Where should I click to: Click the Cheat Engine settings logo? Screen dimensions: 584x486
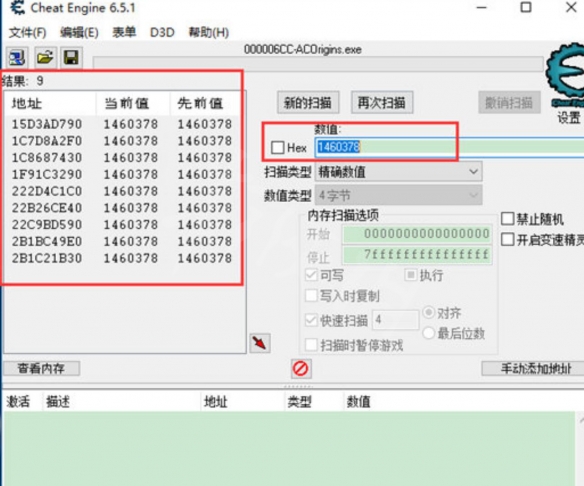pyautogui.click(x=565, y=74)
